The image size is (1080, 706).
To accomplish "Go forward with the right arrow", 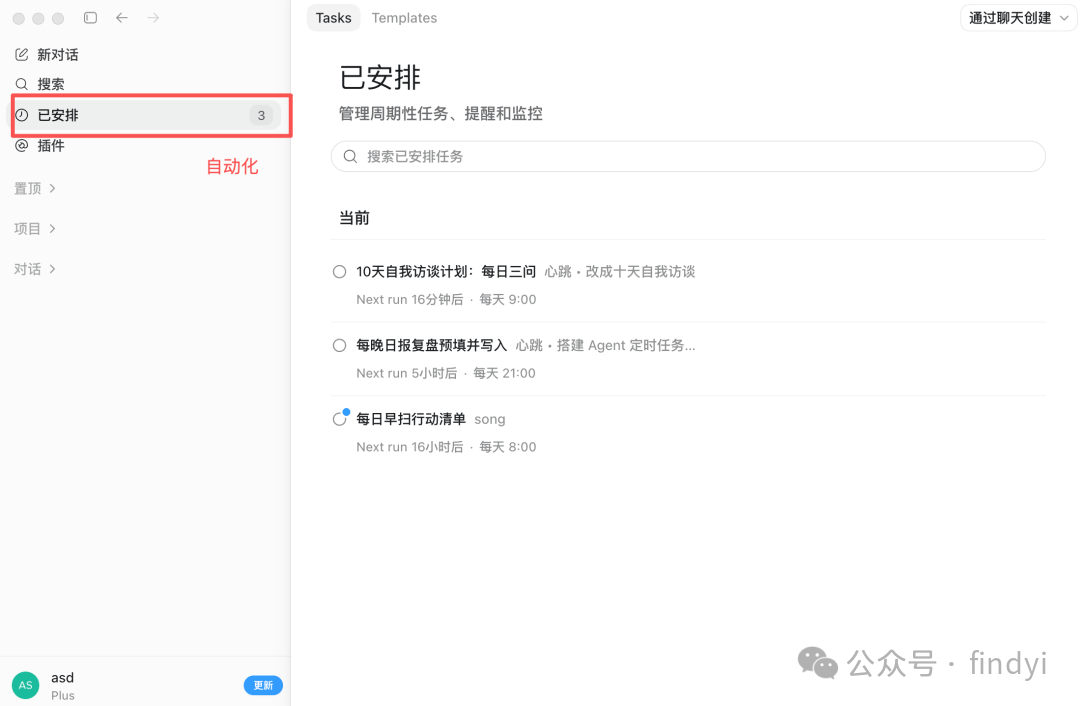I will click(153, 18).
